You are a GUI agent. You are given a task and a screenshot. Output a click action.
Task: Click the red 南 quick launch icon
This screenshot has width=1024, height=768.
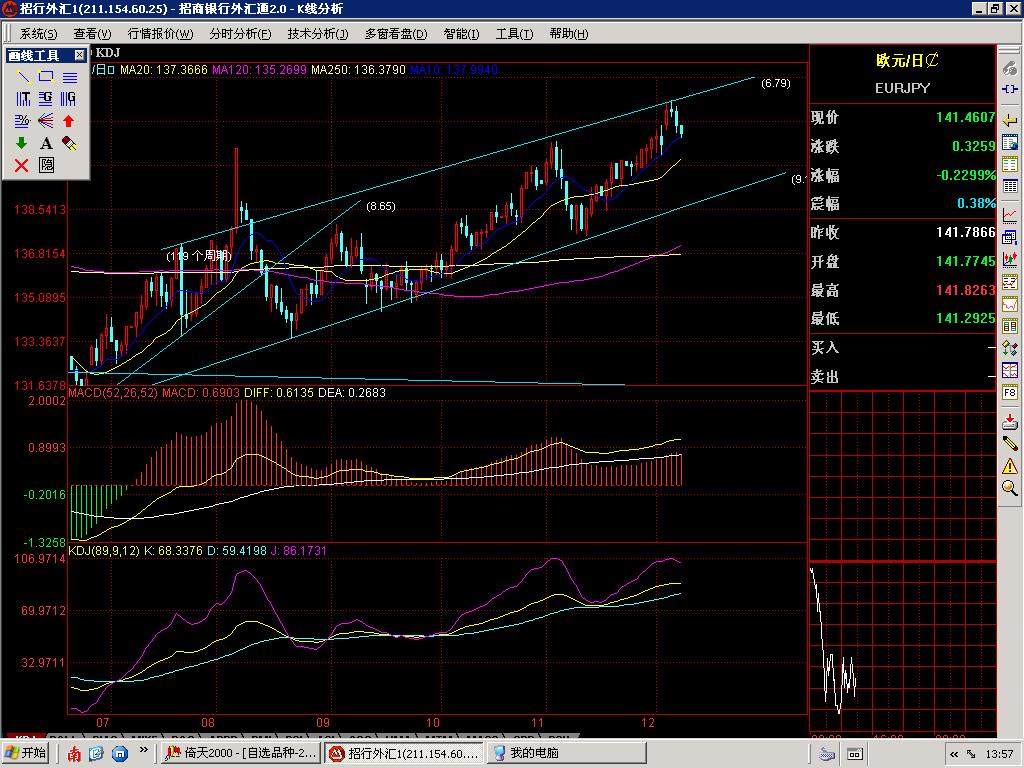(74, 754)
